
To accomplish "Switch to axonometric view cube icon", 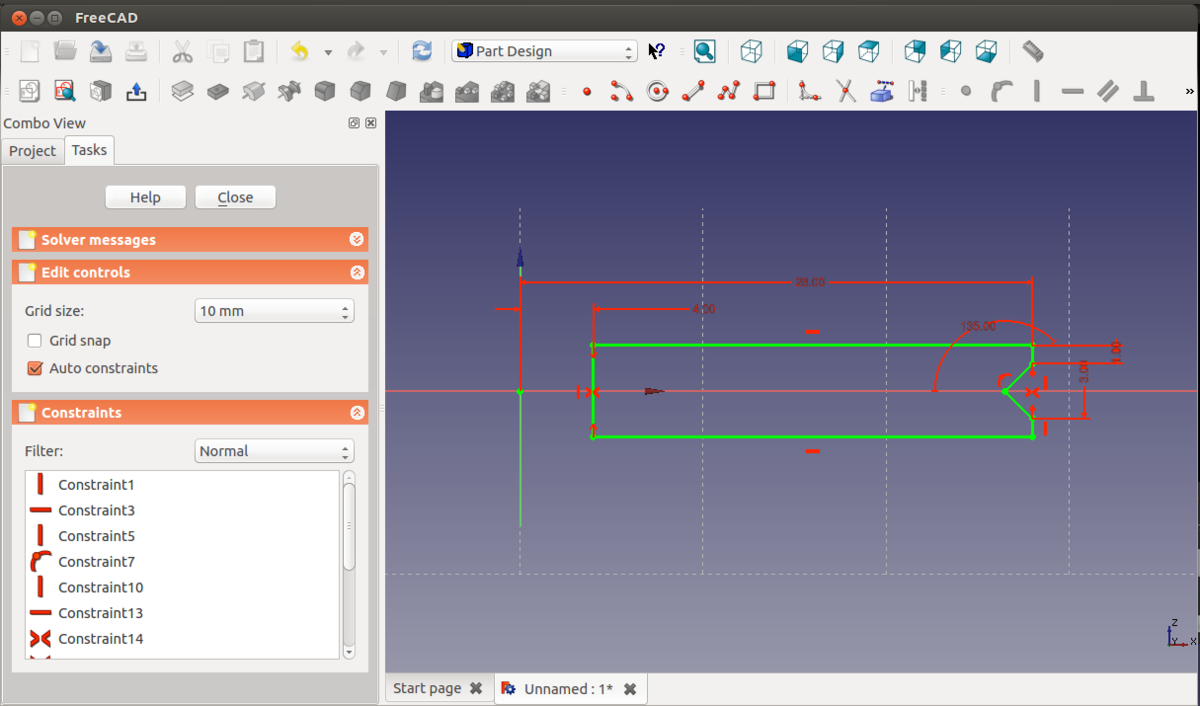I will click(751, 52).
